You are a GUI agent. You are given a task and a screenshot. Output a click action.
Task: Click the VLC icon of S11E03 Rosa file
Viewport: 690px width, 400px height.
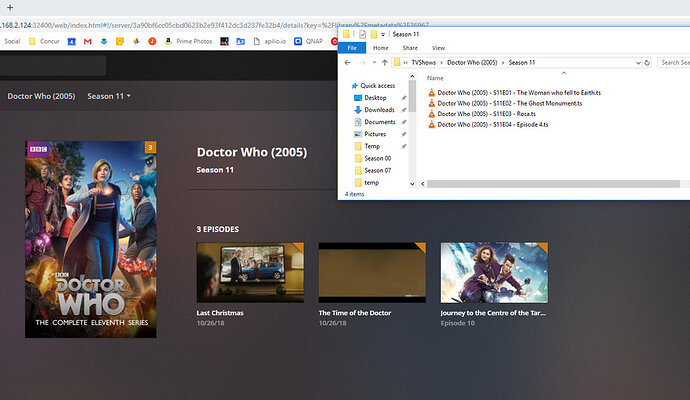click(432, 114)
